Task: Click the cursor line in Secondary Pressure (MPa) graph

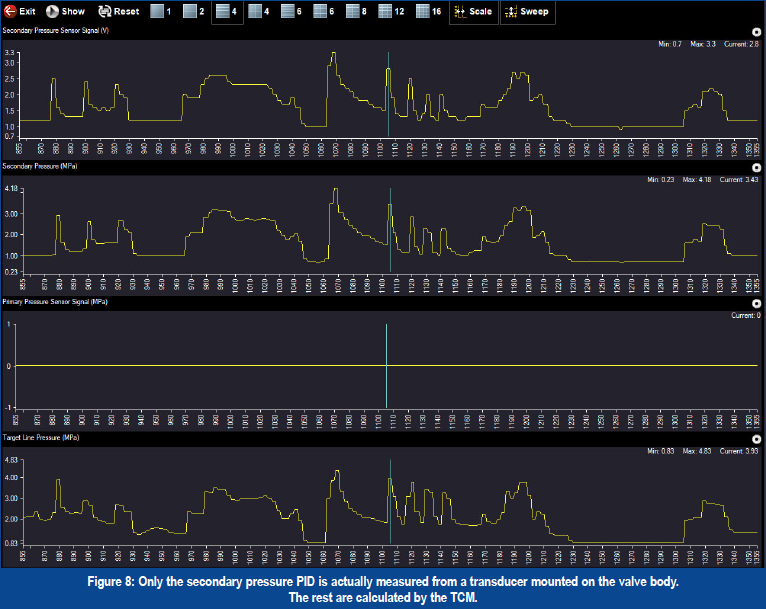Action: click(390, 230)
